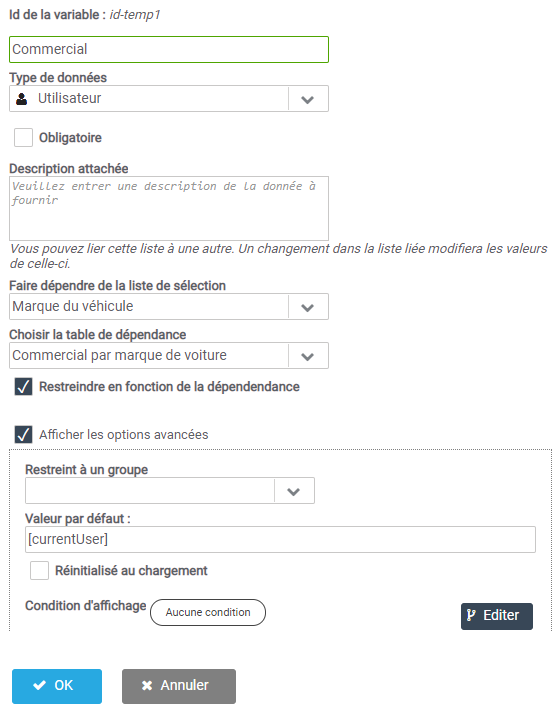556x708 pixels.
Task: Click the cross icon on the Annuler button
Action: pos(147,685)
